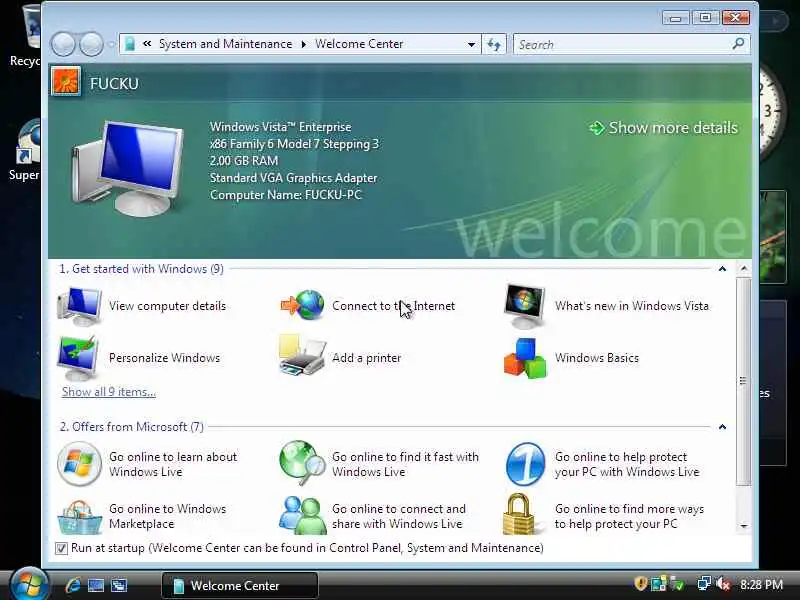Click Show more details link
Viewport: 800px width, 600px height.
tap(663, 128)
